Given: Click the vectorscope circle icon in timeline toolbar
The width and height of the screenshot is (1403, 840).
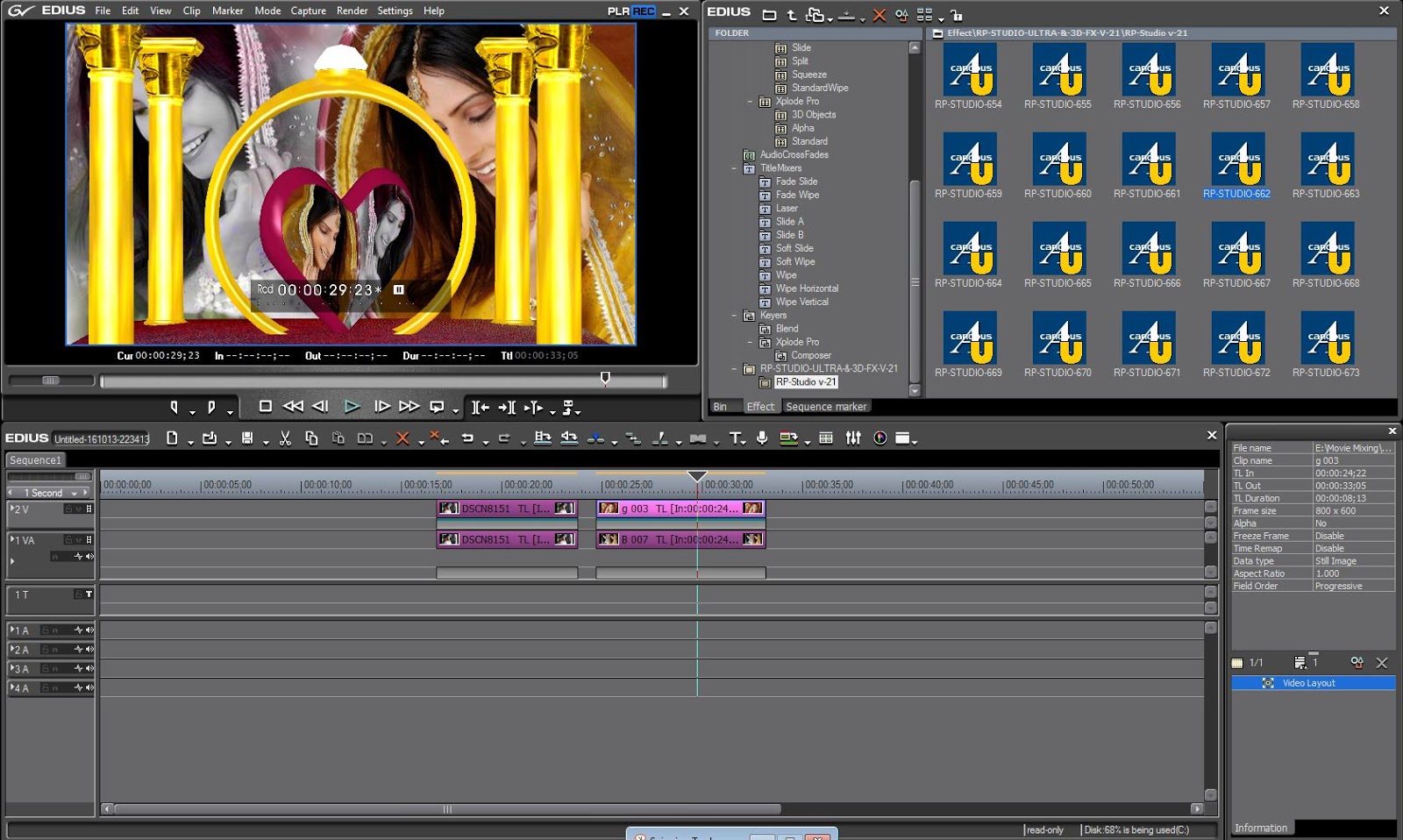Looking at the screenshot, I should (880, 438).
